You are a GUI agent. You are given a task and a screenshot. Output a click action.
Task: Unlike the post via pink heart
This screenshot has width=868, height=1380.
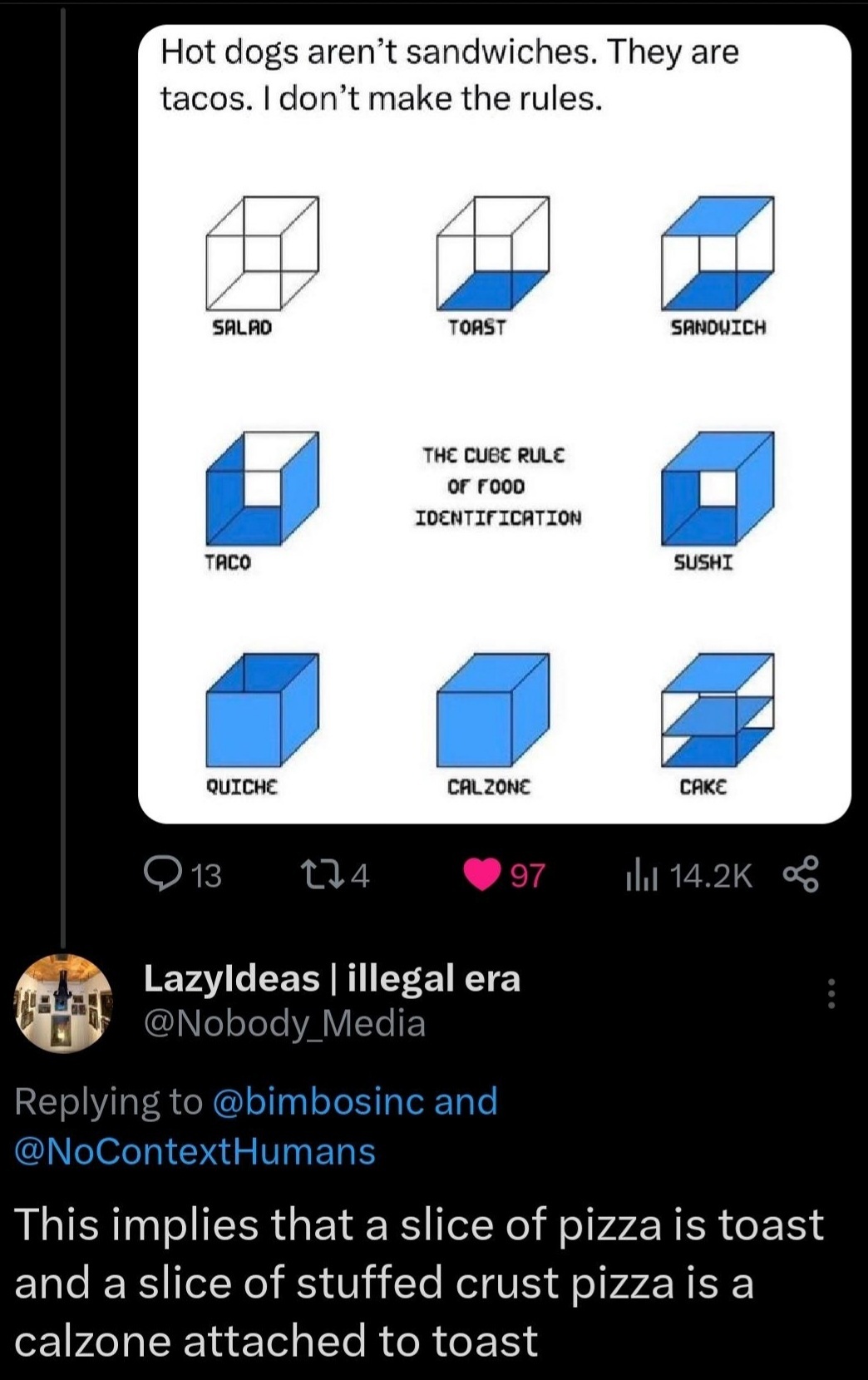(x=481, y=875)
